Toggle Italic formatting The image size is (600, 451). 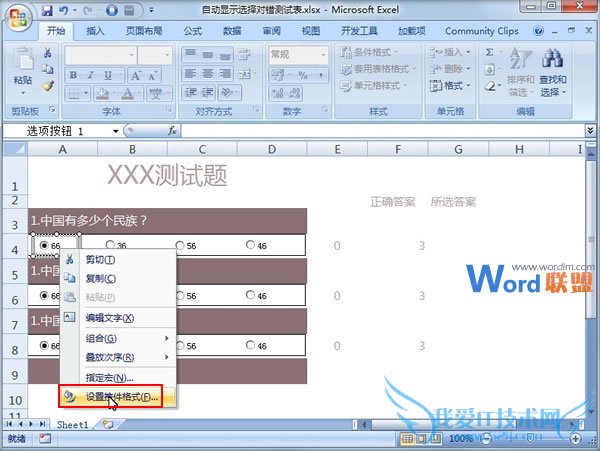coord(91,75)
